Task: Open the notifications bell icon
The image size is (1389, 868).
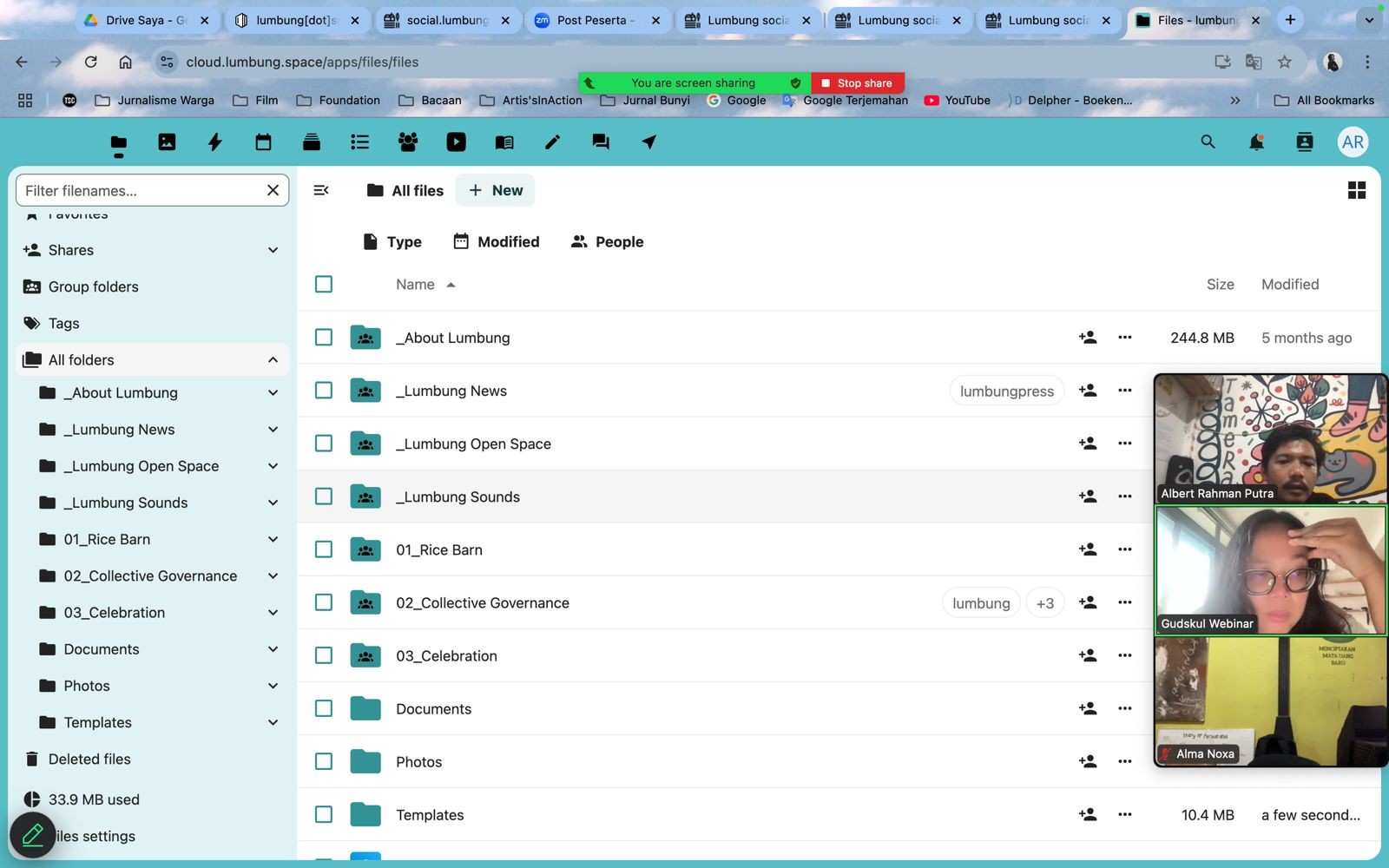Action: pyautogui.click(x=1255, y=142)
